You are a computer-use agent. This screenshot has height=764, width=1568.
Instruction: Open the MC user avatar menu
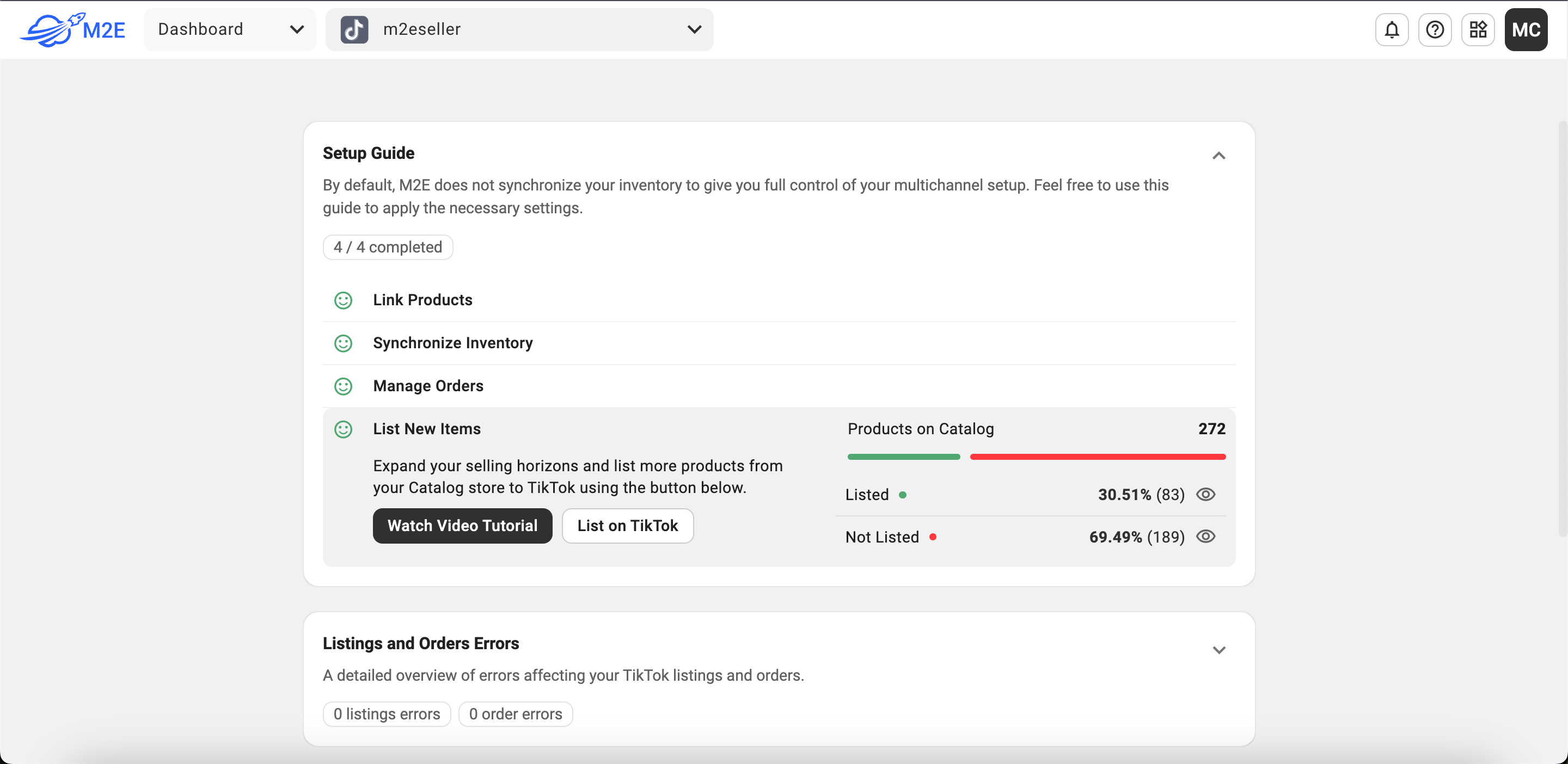(1526, 29)
